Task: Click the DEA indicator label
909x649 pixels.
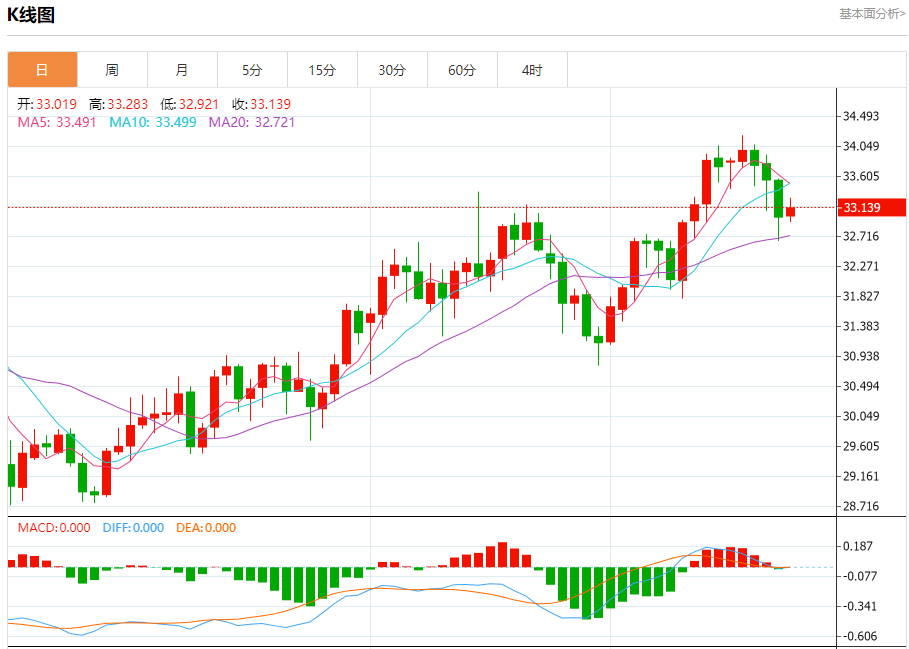Action: point(205,527)
